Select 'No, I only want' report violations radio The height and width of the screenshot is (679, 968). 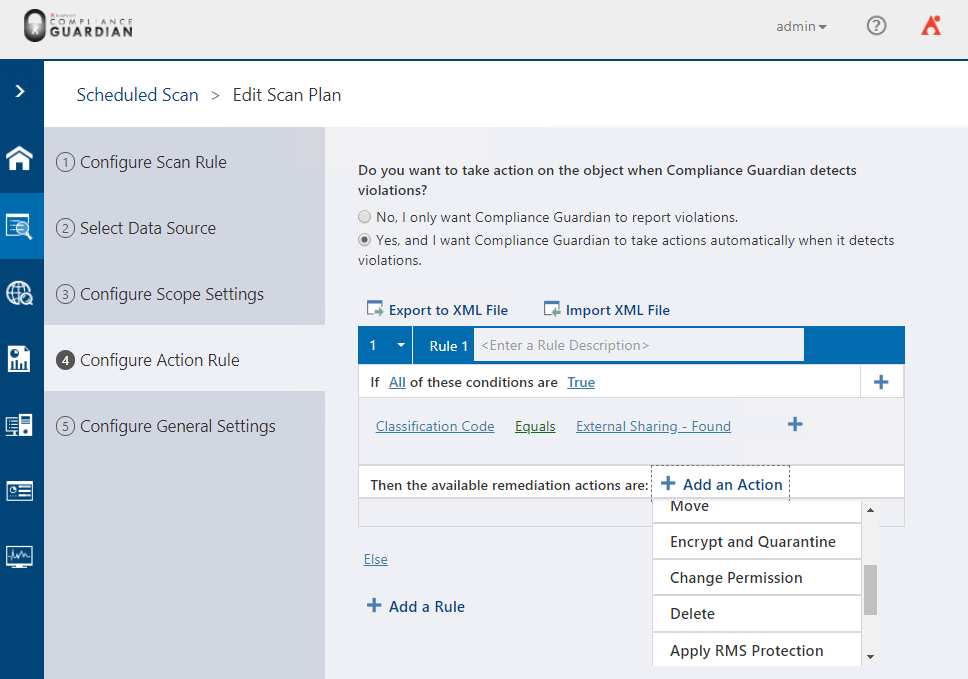click(x=364, y=217)
